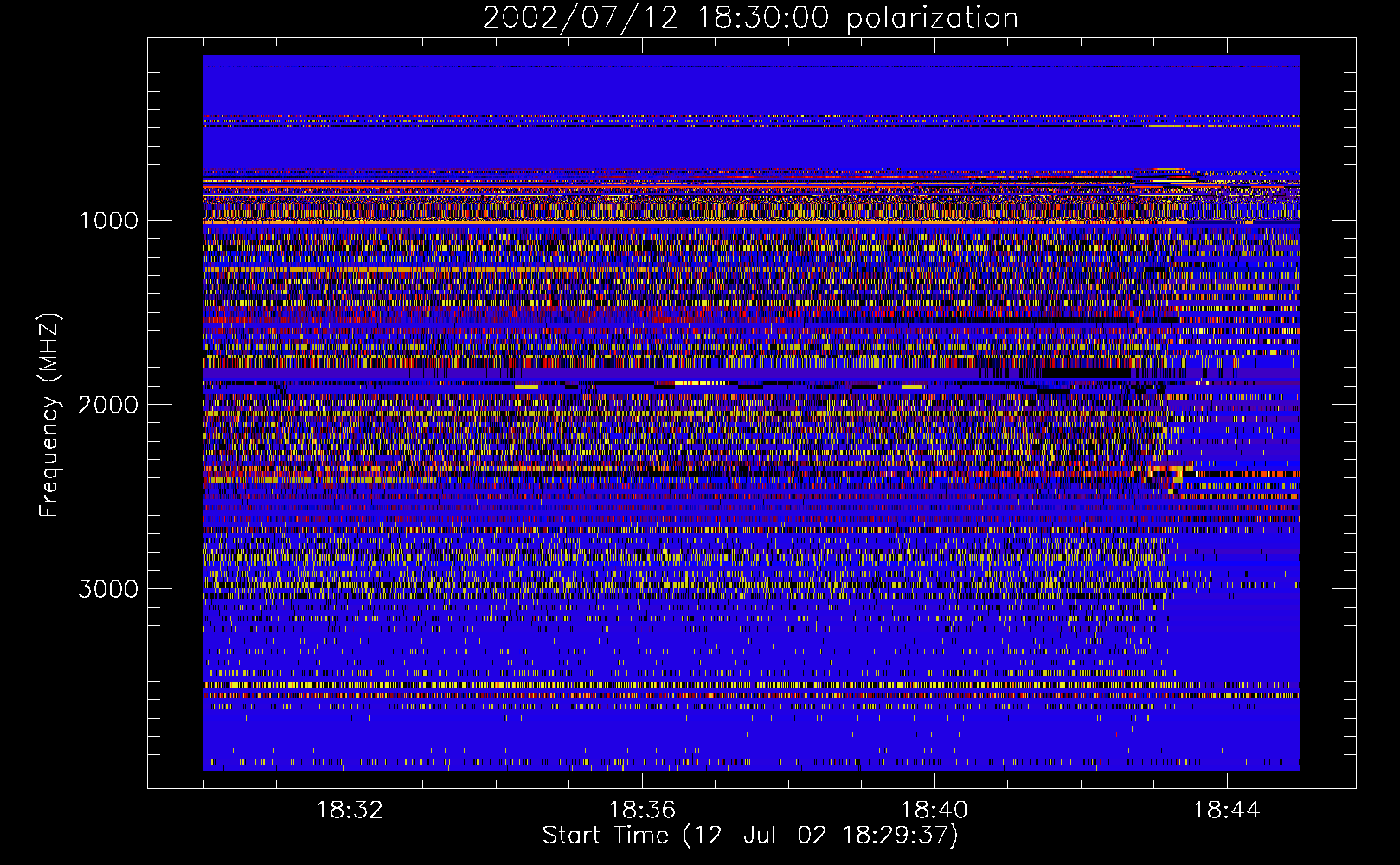
Task: Click the 1000 frequency tick label
Action: 108,221
